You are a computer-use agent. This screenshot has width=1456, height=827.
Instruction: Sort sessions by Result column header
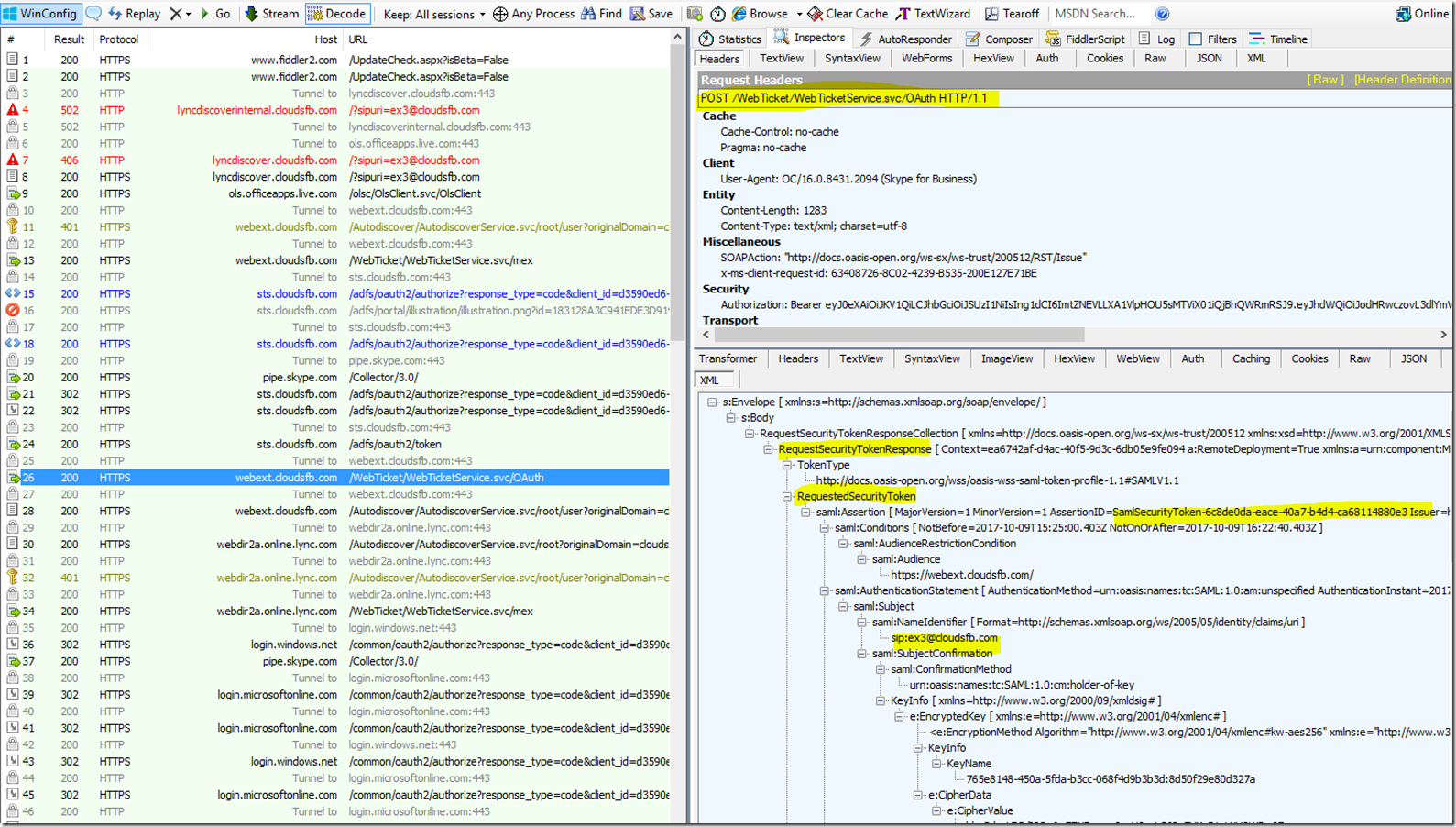(69, 39)
